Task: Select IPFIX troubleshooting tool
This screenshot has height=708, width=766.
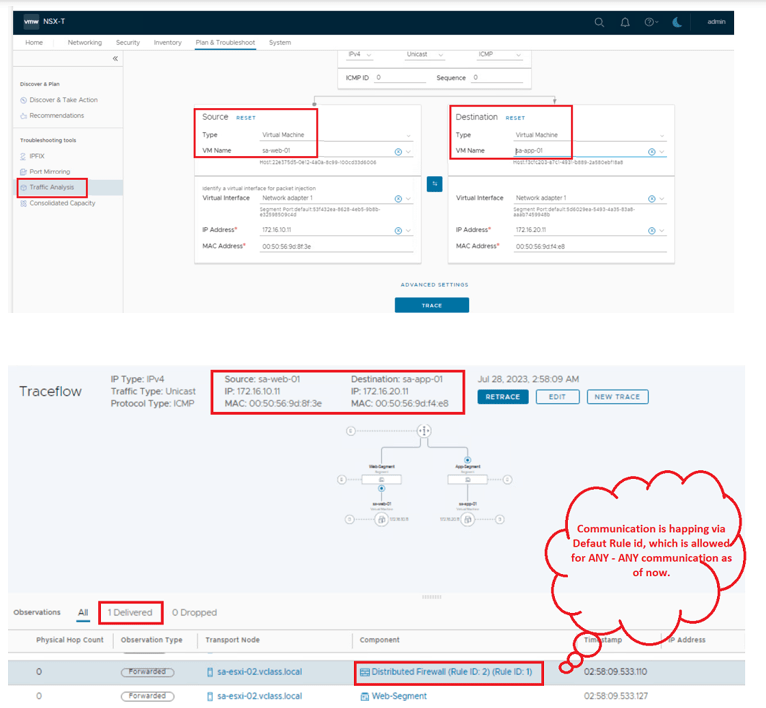Action: coord(38,156)
